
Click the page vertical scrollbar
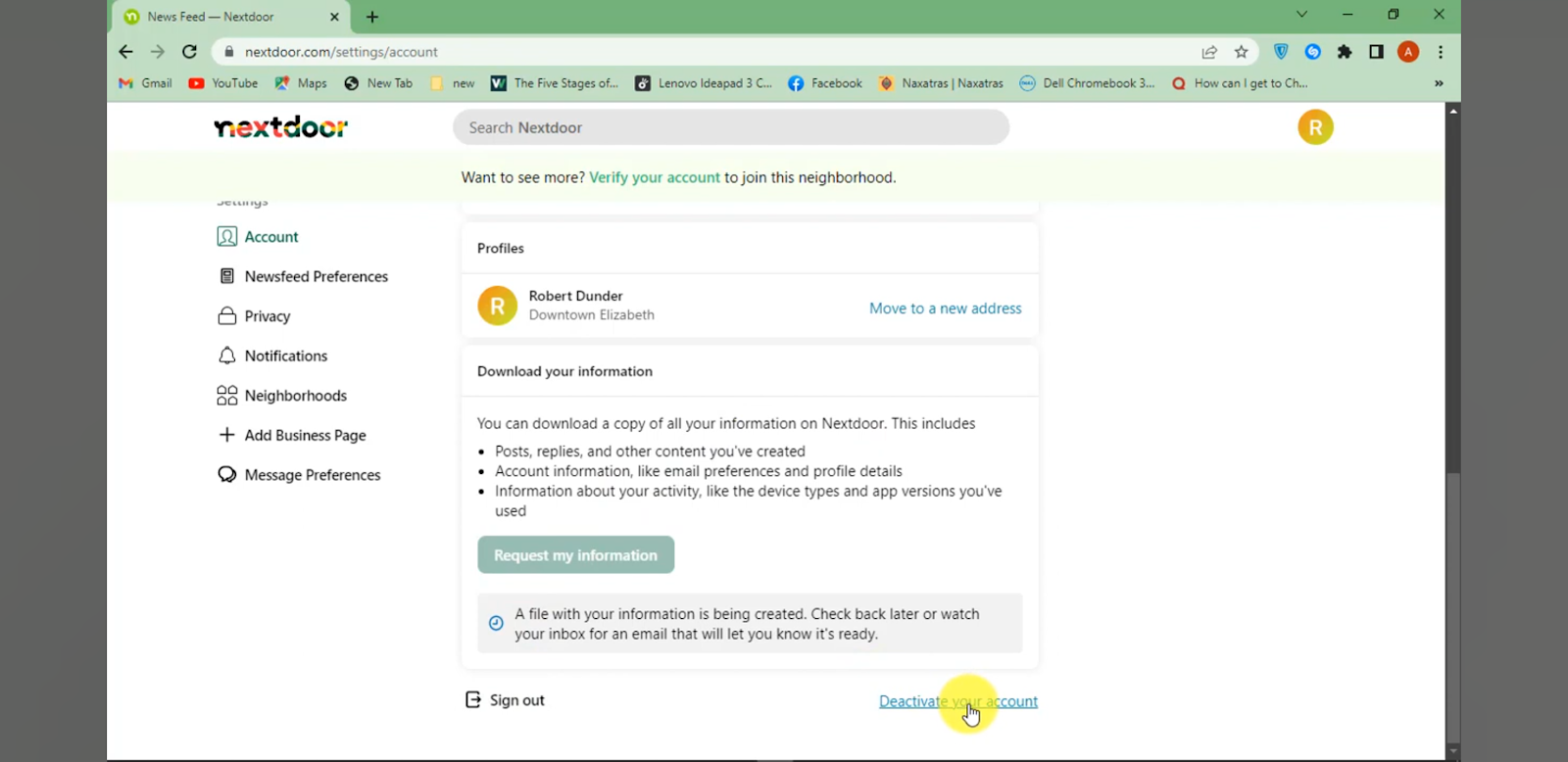tap(1453, 294)
